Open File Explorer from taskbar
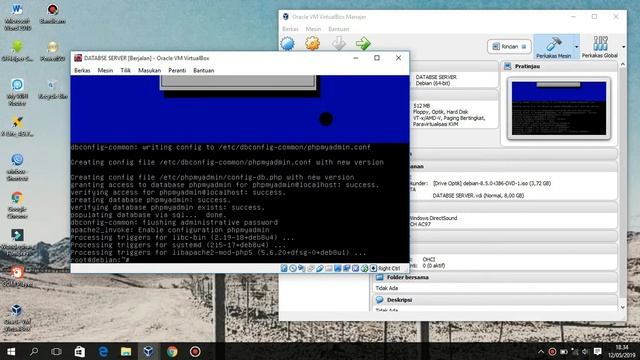The width and height of the screenshot is (640, 360). pos(126,351)
